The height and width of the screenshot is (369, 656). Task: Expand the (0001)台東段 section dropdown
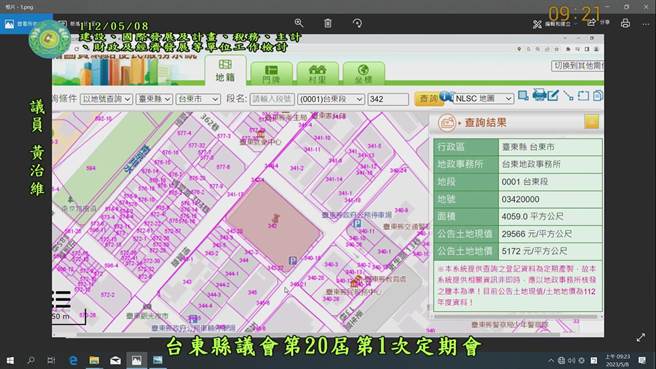click(x=331, y=99)
